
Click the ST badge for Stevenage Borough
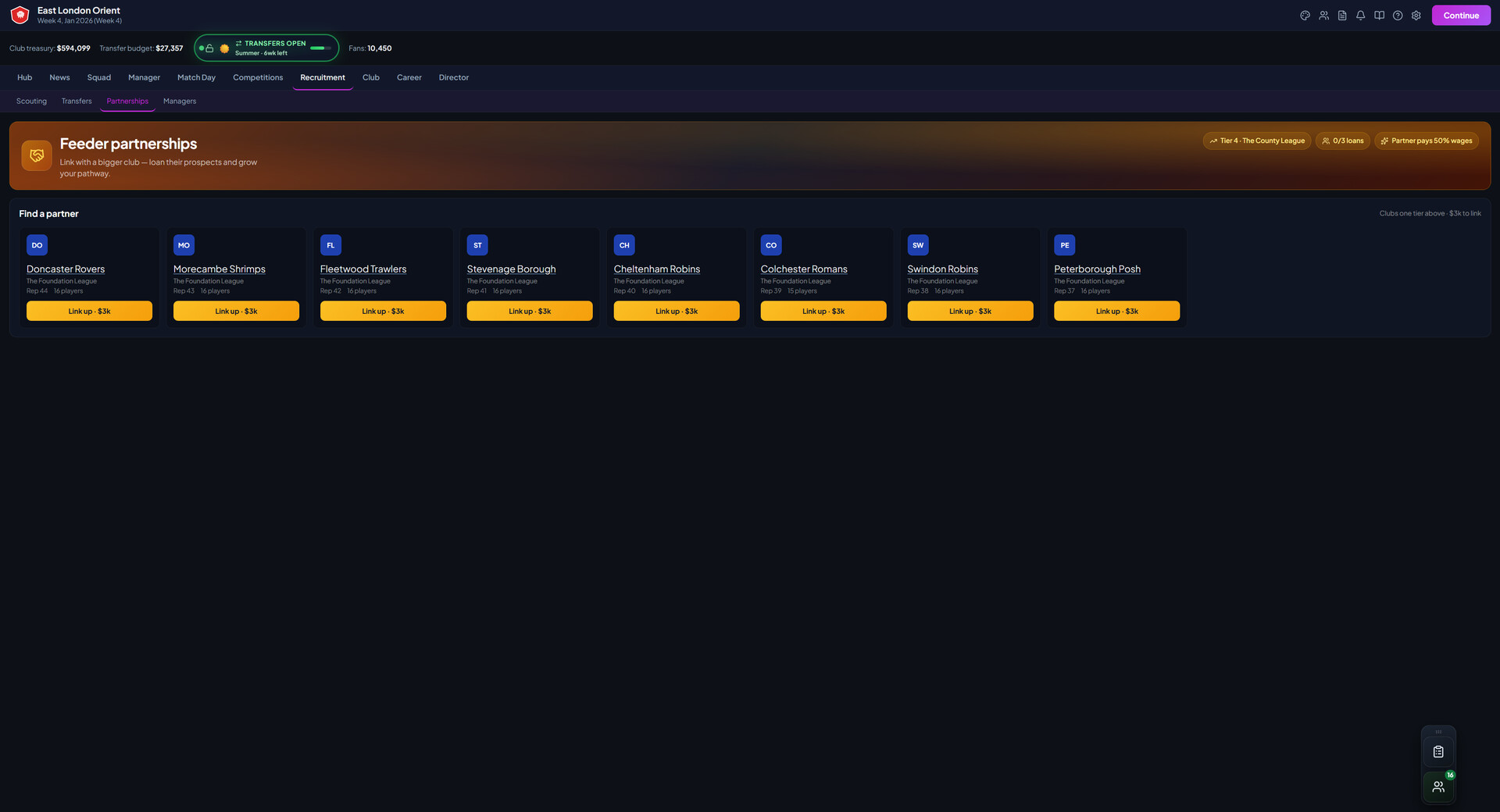point(477,245)
